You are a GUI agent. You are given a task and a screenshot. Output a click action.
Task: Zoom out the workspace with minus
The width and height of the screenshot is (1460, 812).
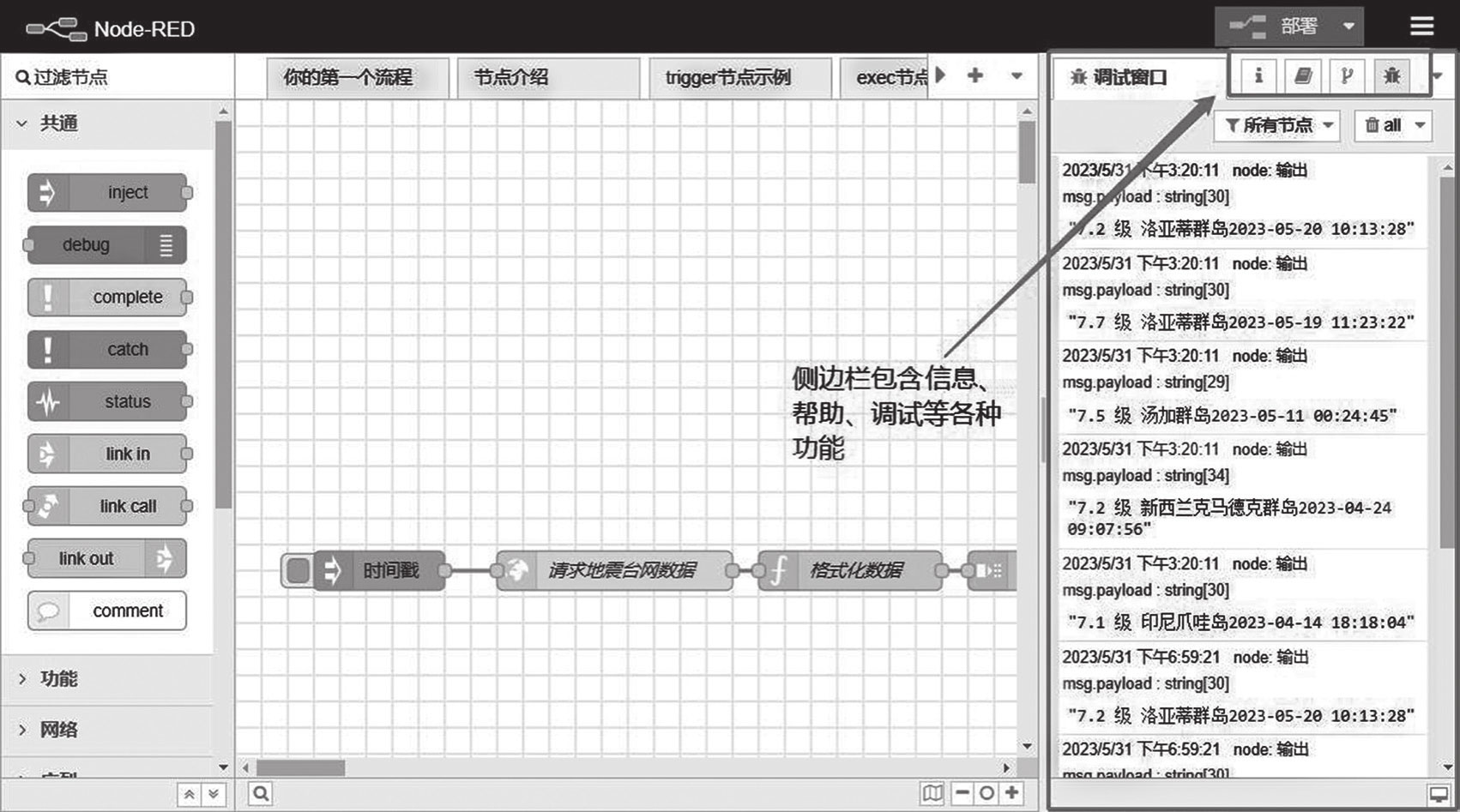click(962, 793)
